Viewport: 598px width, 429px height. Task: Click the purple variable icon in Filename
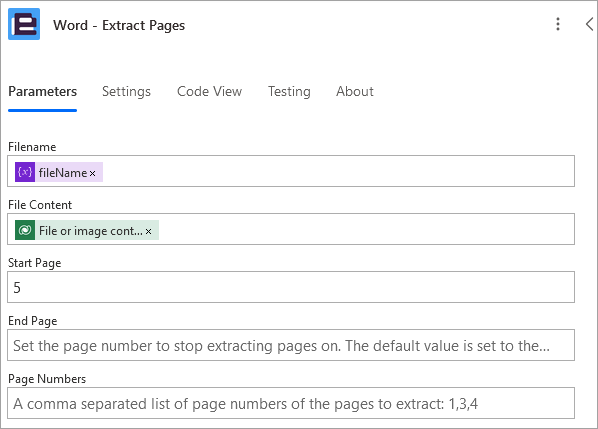[x=25, y=172]
